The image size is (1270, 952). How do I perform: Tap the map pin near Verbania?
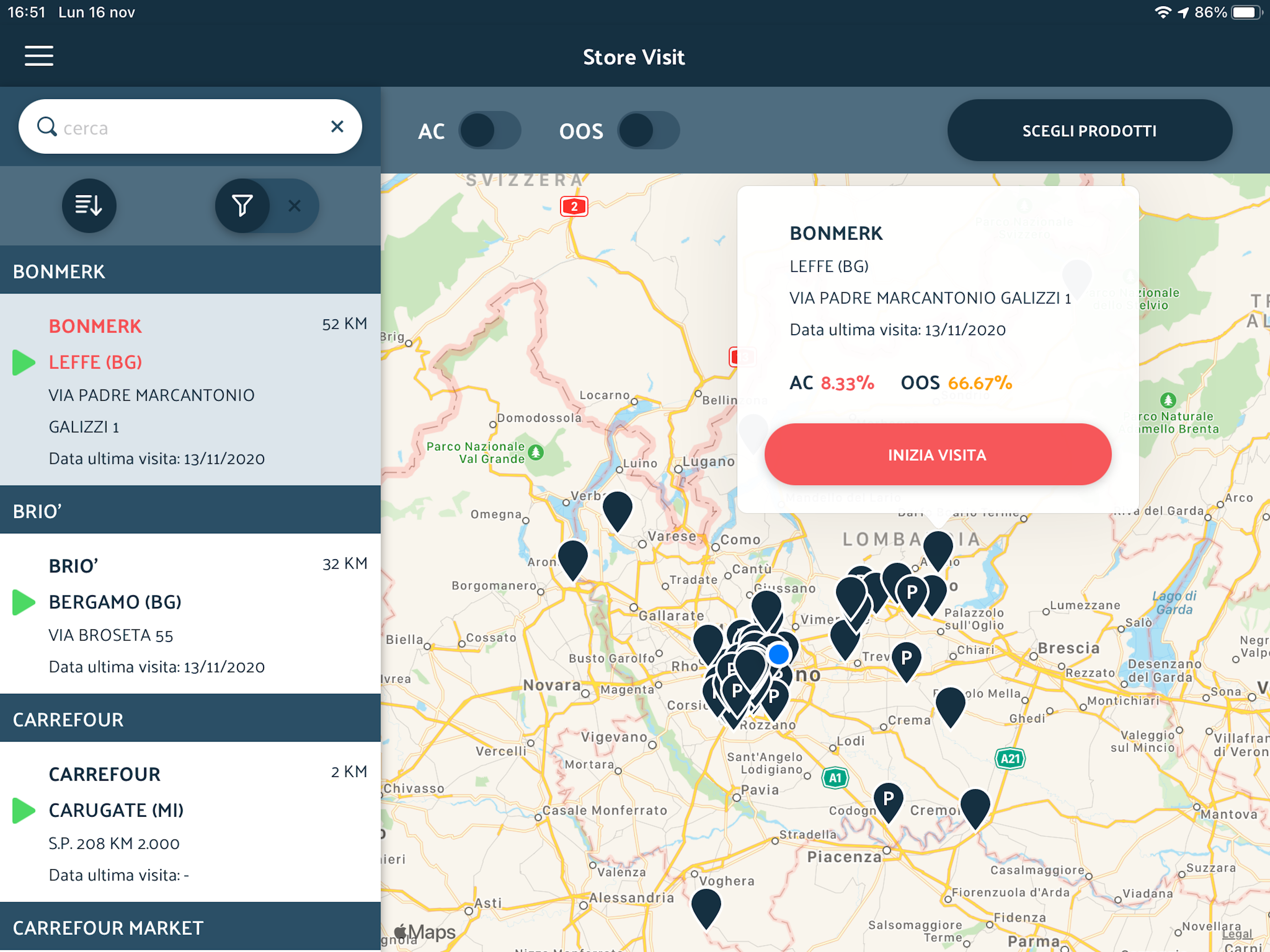[x=618, y=510]
